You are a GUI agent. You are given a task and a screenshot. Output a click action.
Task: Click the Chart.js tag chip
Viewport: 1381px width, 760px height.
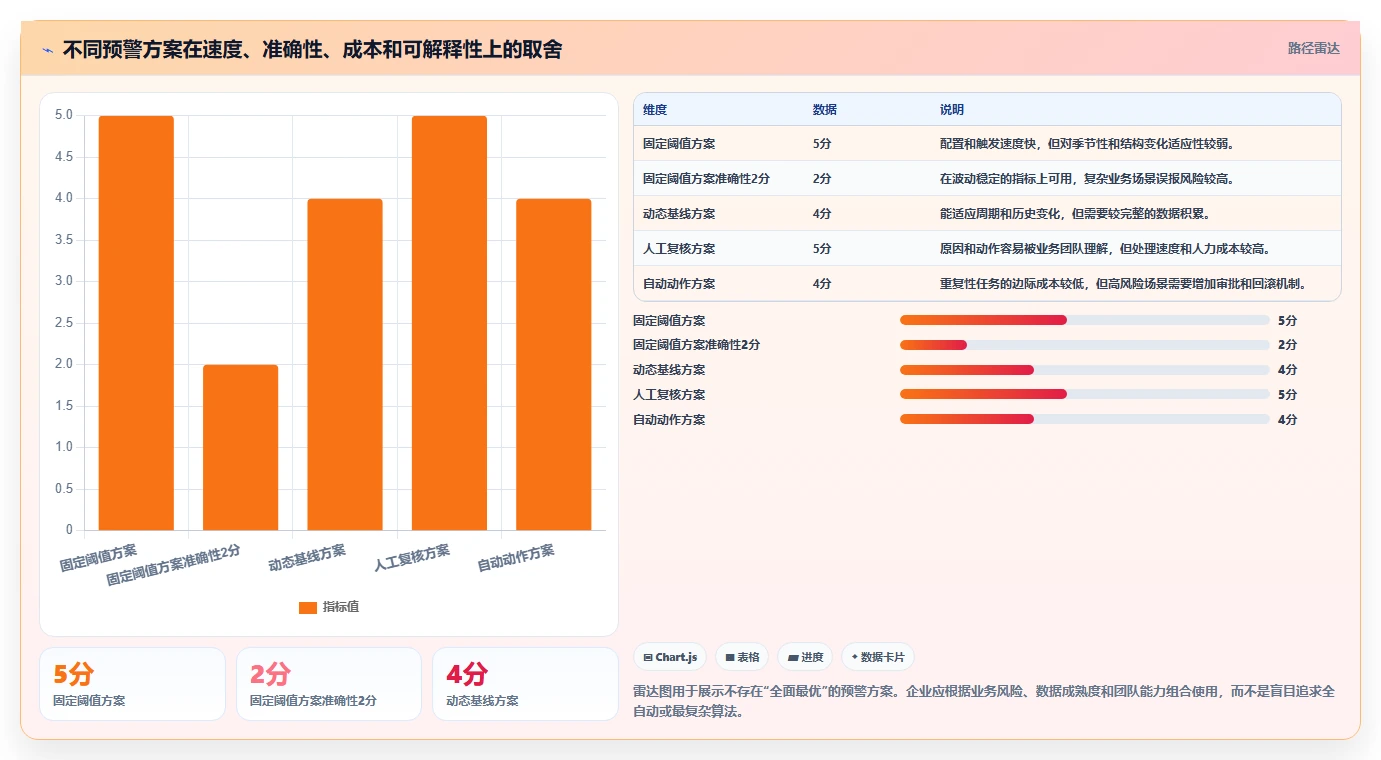point(670,657)
